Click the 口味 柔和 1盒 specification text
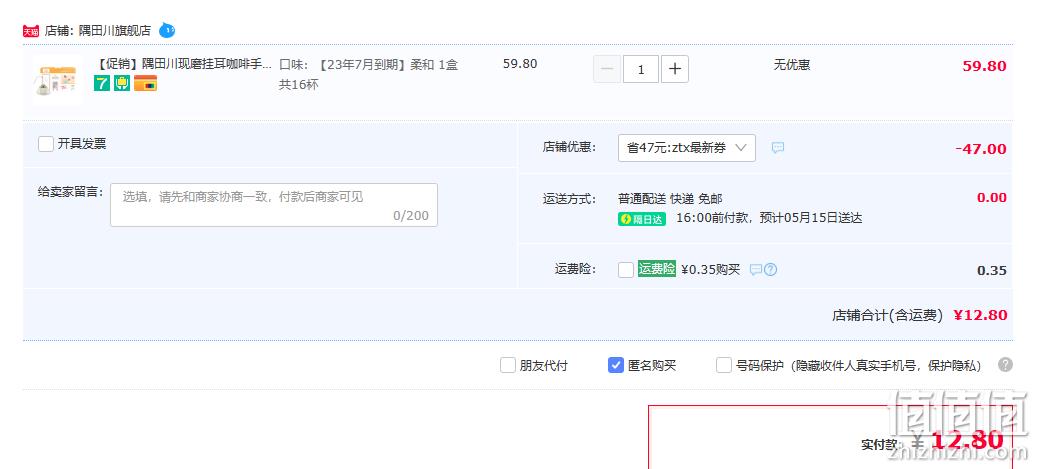 click(368, 75)
